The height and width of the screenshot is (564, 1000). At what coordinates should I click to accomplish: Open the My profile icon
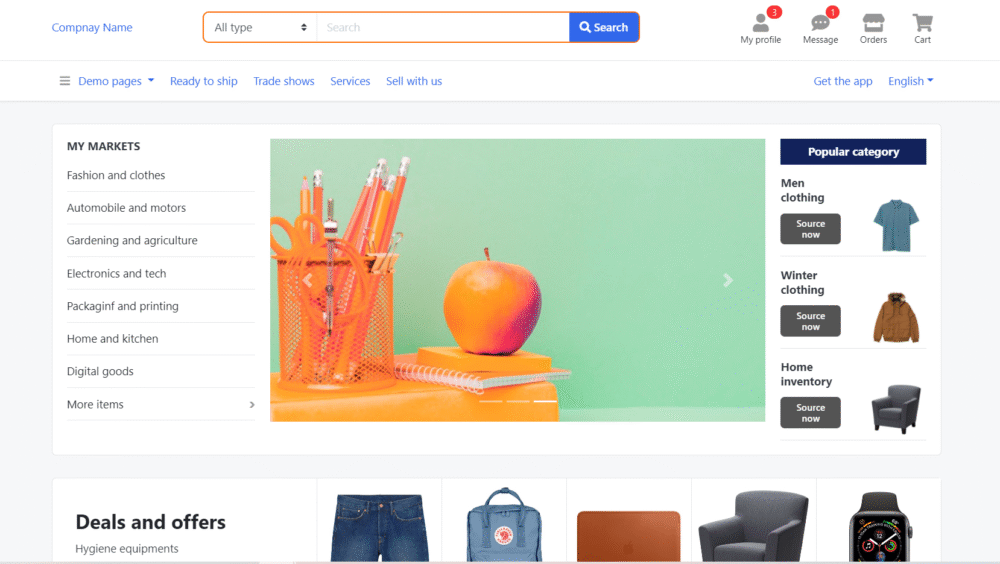click(760, 24)
